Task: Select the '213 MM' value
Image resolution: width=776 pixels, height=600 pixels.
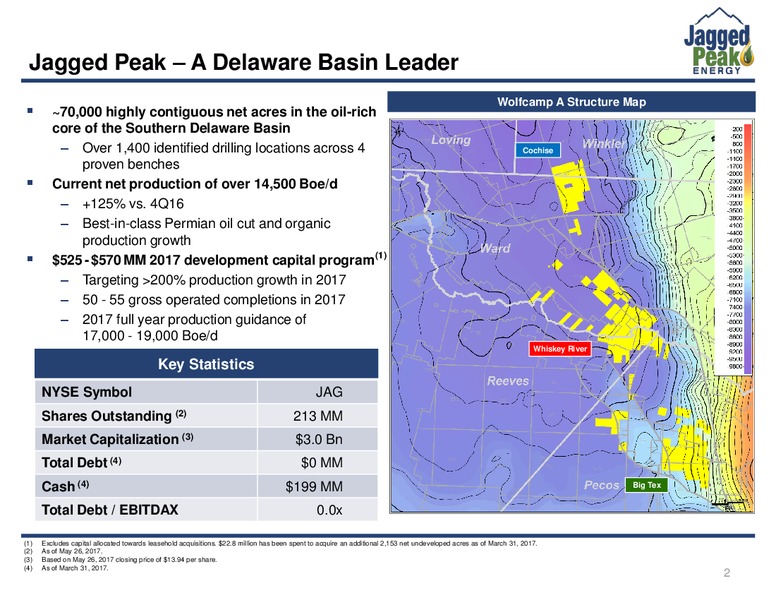Action: (x=318, y=416)
